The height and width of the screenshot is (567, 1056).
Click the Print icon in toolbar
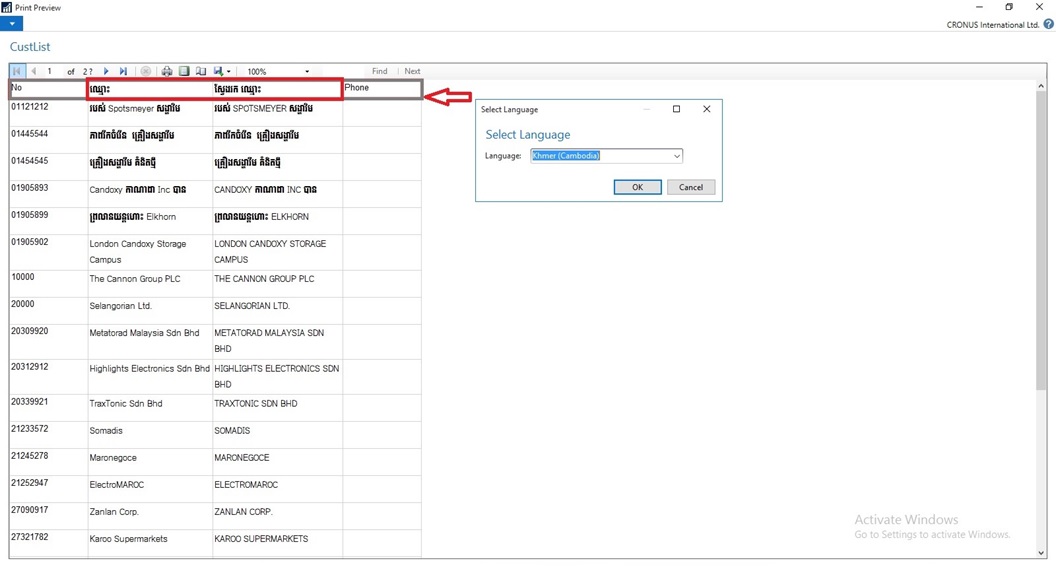pyautogui.click(x=167, y=72)
